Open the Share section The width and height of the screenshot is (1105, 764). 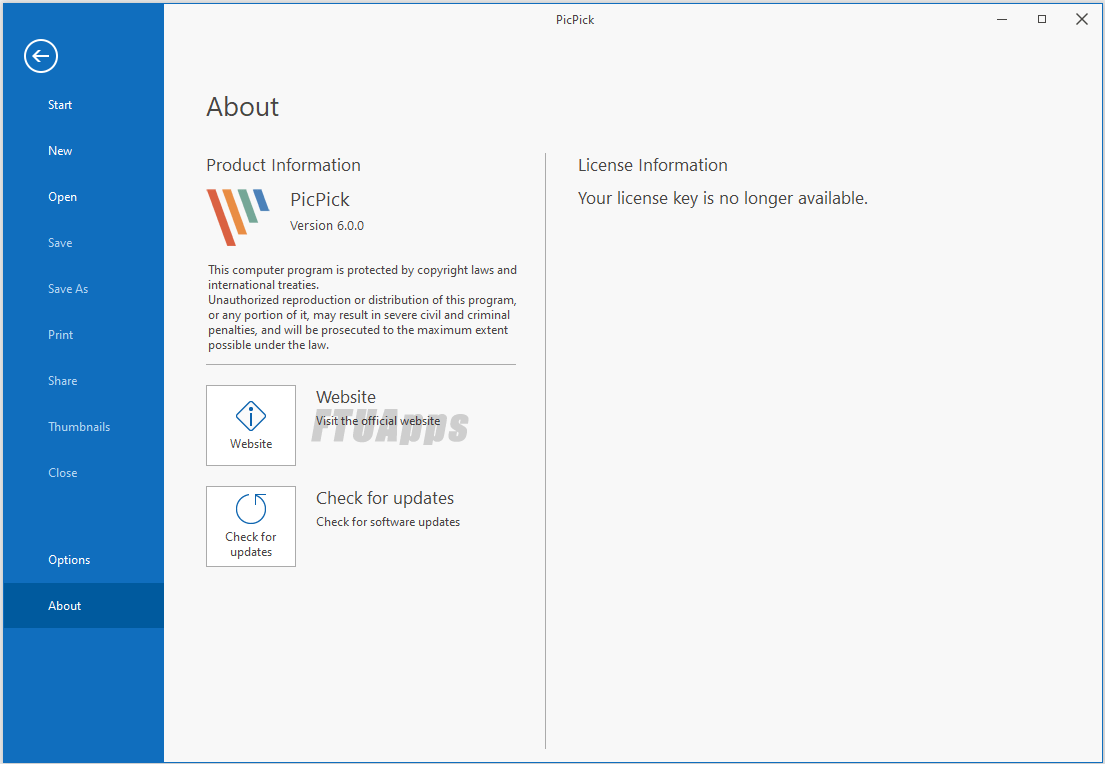[x=83, y=381]
